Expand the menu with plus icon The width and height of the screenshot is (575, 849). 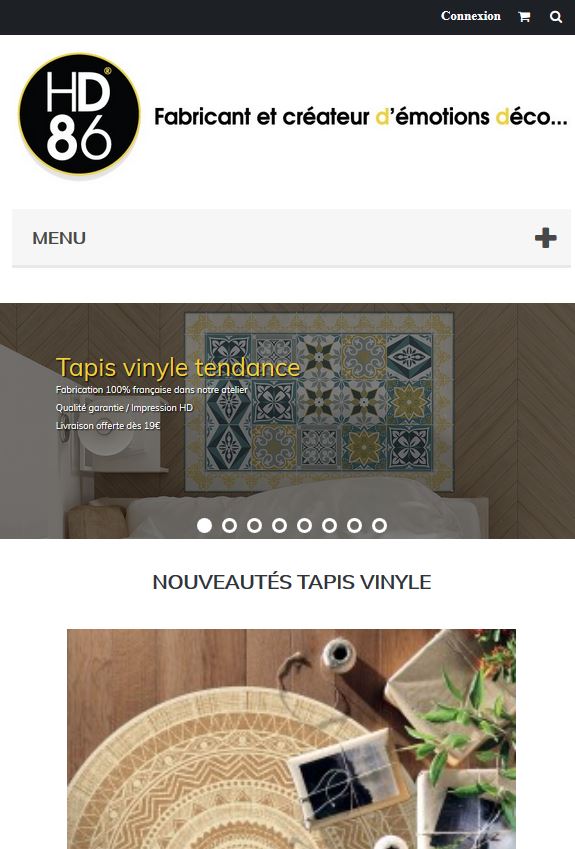[545, 238]
